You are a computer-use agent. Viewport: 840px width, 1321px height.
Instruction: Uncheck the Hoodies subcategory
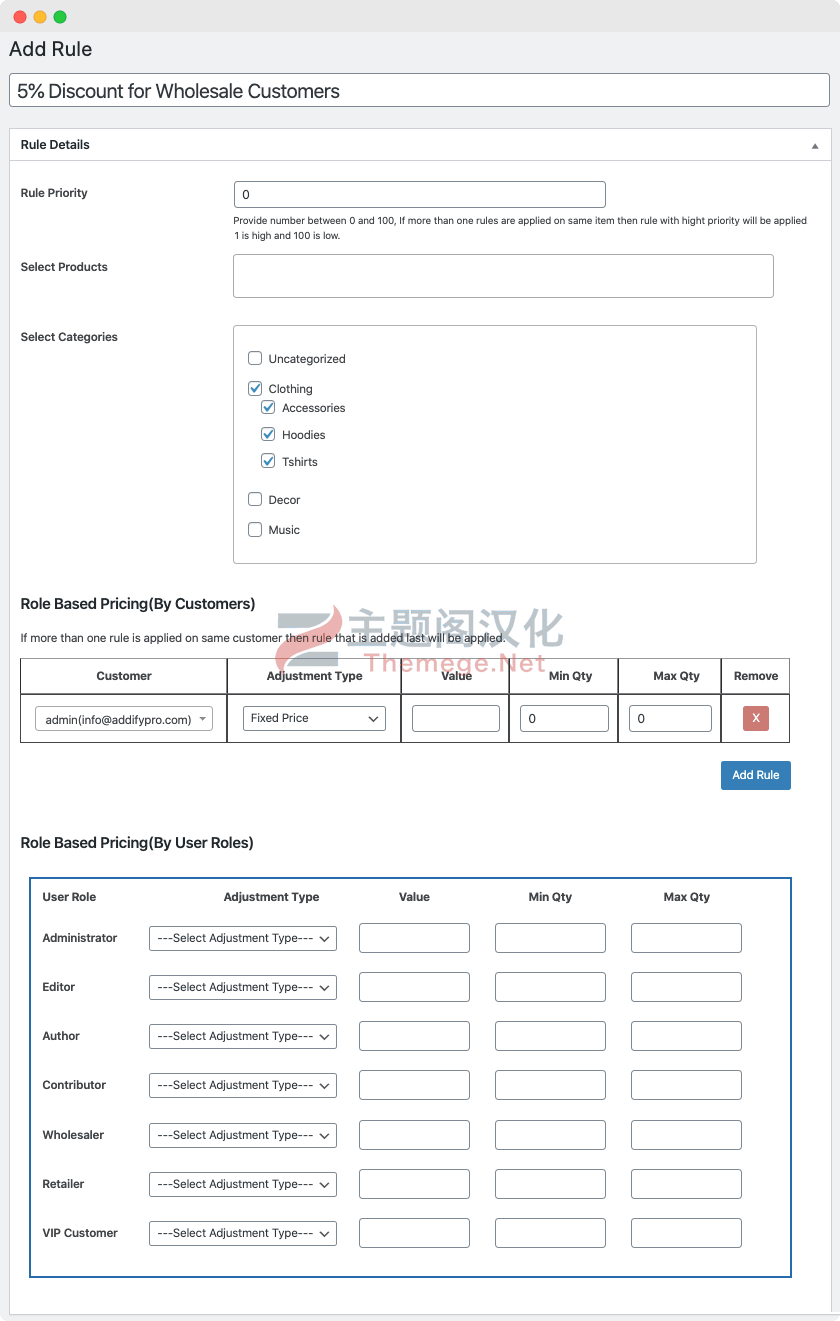268,434
